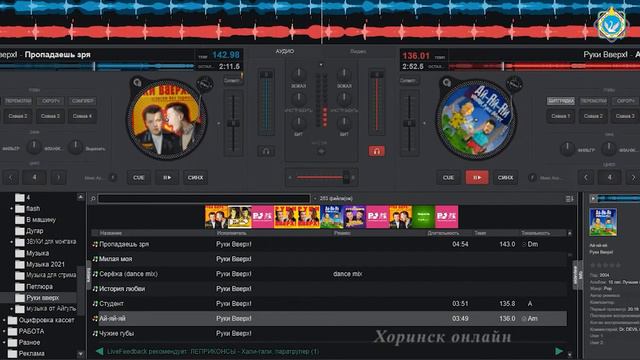This screenshot has width=640, height=360.
Task: Click music note icon beside Милая моя
Action: (x=95, y=259)
